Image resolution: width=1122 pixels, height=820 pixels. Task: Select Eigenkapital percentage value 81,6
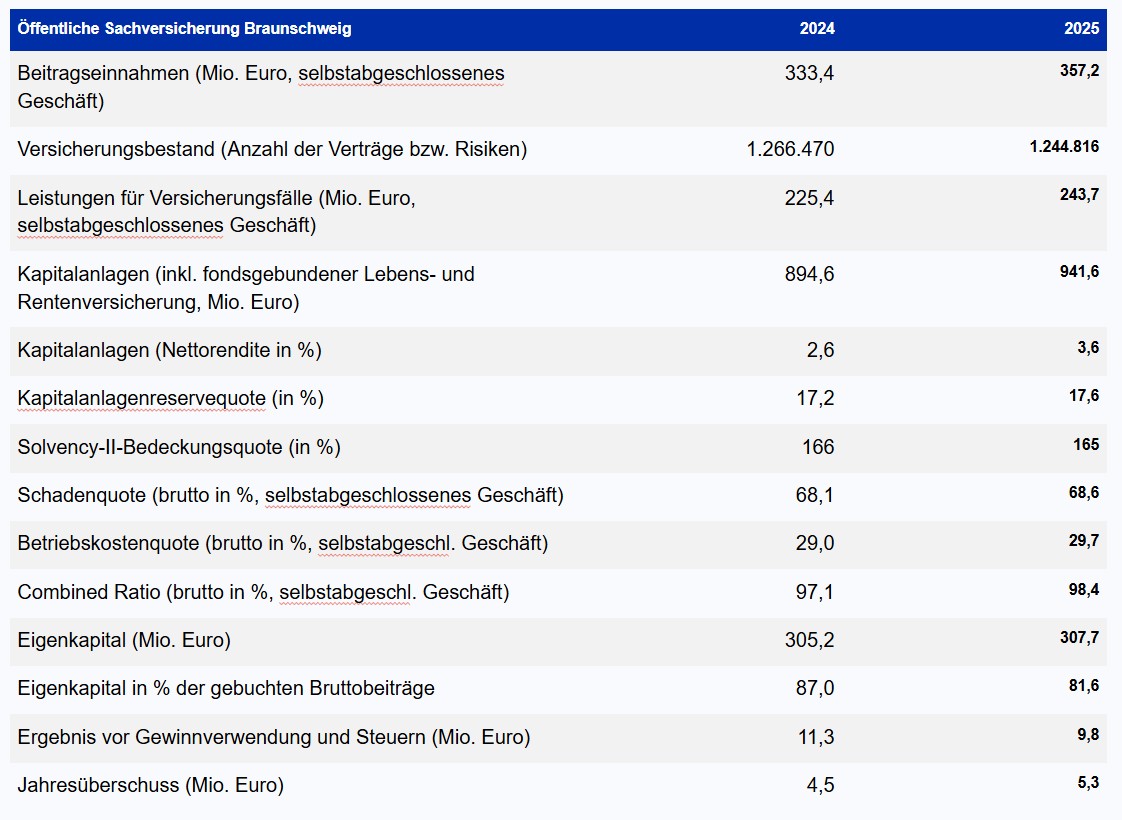[x=1084, y=685]
